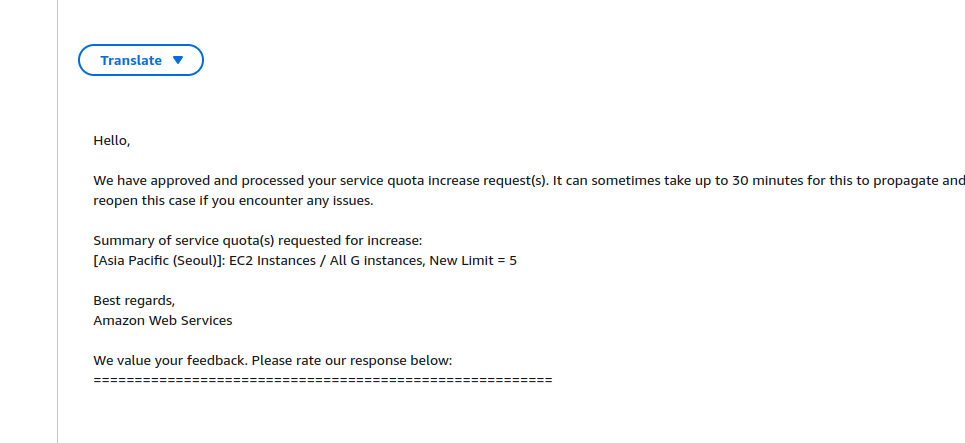
Task: Click "We value your feedback" text
Action: (x=171, y=361)
